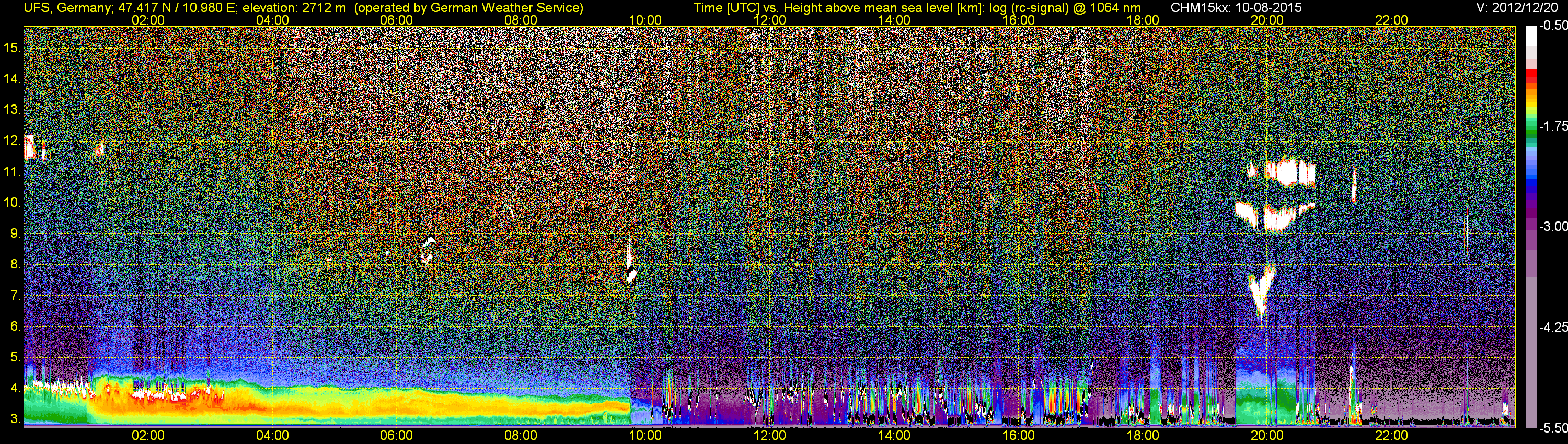The height and width of the screenshot is (444, 1568).
Task: Click the 10:00 label on upper time axis
Action: pos(645,20)
